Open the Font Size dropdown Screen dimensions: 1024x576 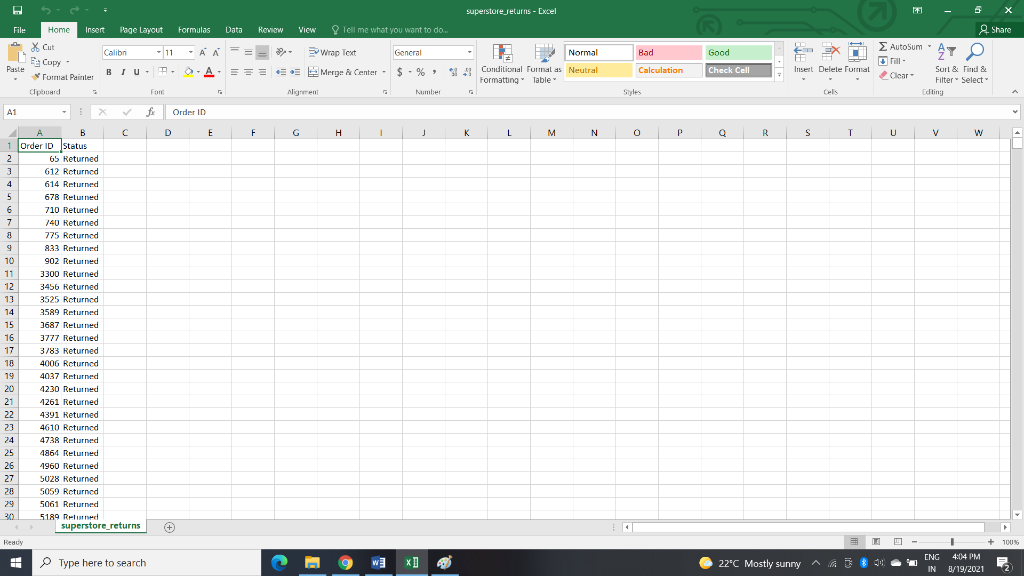tap(190, 52)
